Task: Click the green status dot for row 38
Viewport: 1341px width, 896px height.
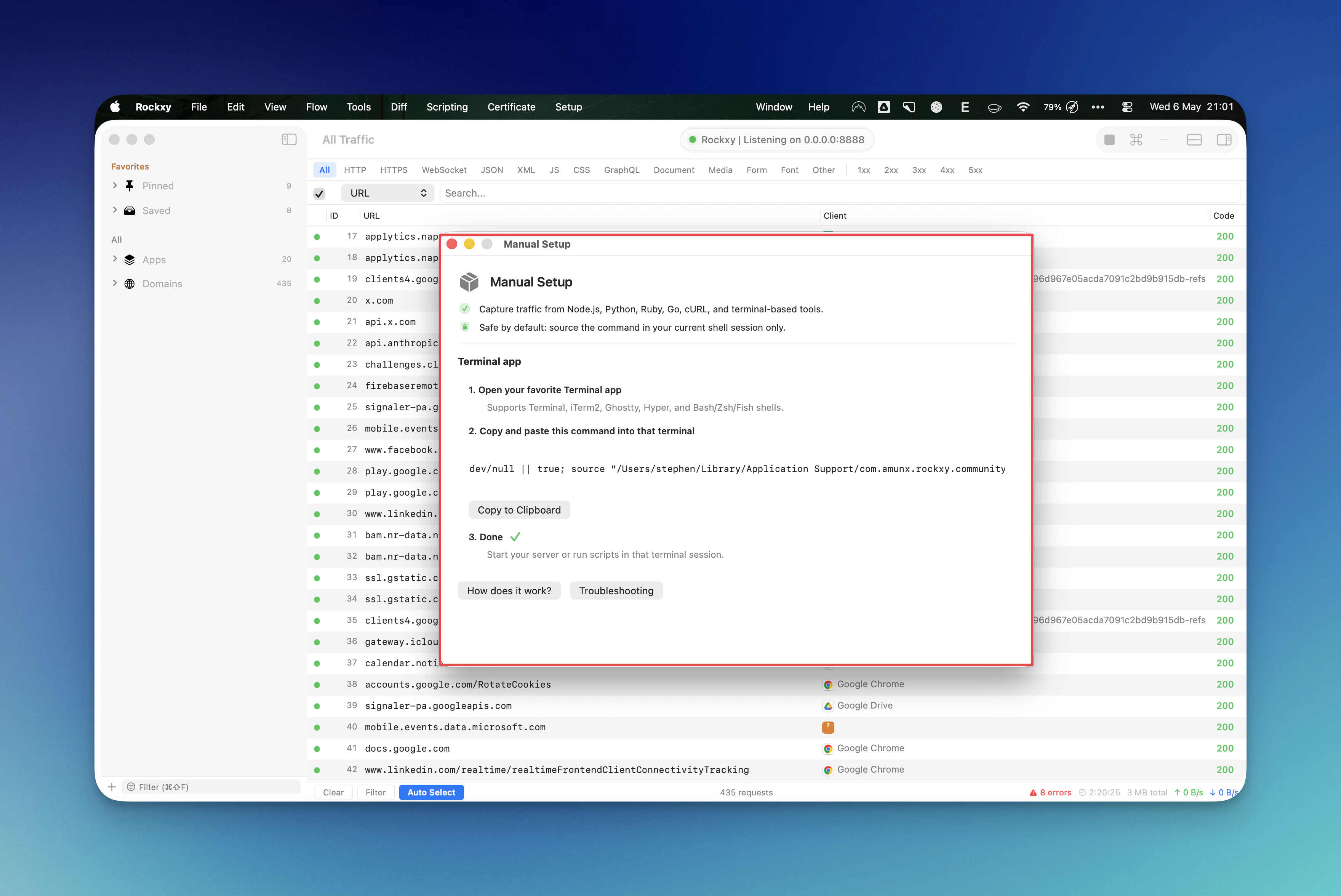Action: [x=317, y=685]
